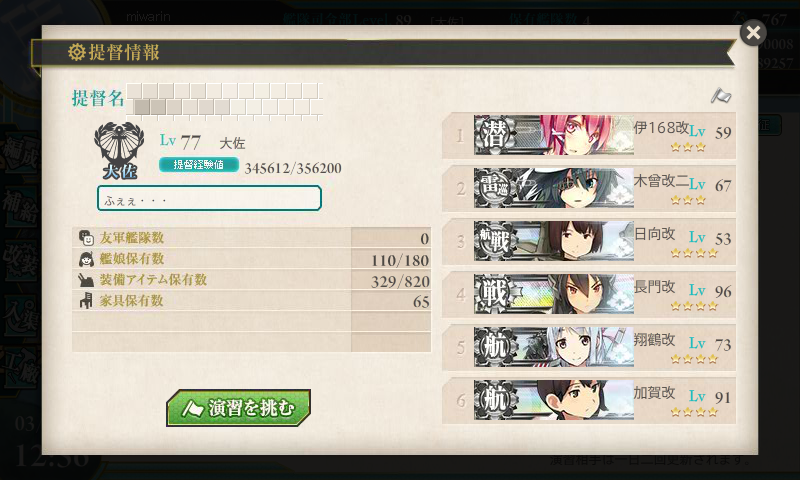The width and height of the screenshot is (800, 480).
Task: Close the 提督情報 admiral info dialog
Action: (753, 33)
